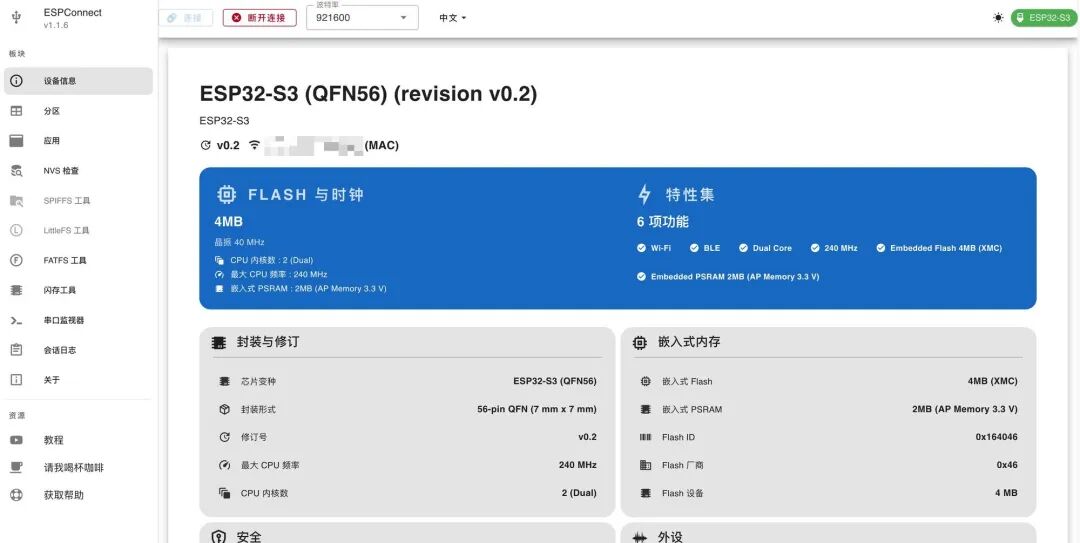Click the memory icon in 封装与修订 header
Image resolution: width=1080 pixels, height=543 pixels.
tap(218, 342)
